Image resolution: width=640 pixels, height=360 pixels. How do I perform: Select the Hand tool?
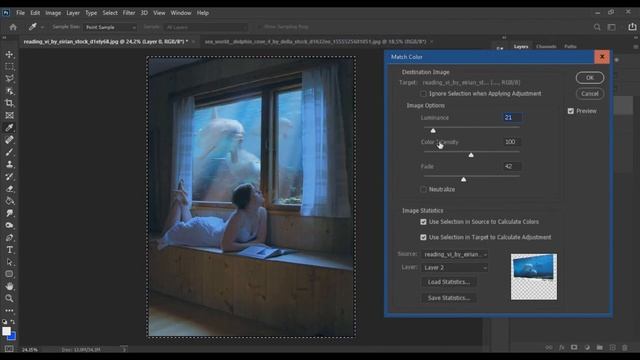coord(9,287)
